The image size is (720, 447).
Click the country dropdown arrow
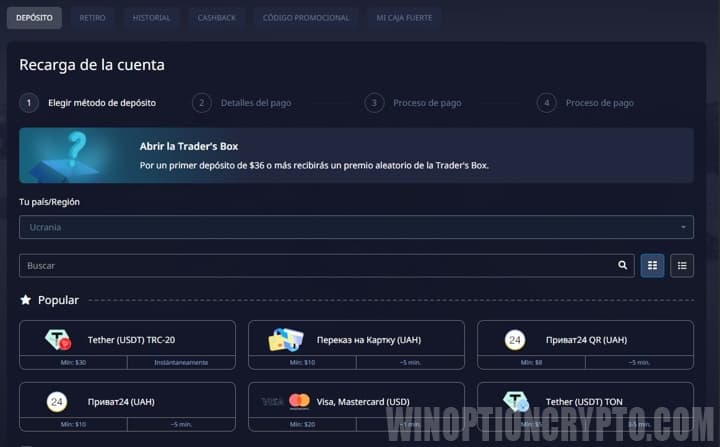point(683,227)
